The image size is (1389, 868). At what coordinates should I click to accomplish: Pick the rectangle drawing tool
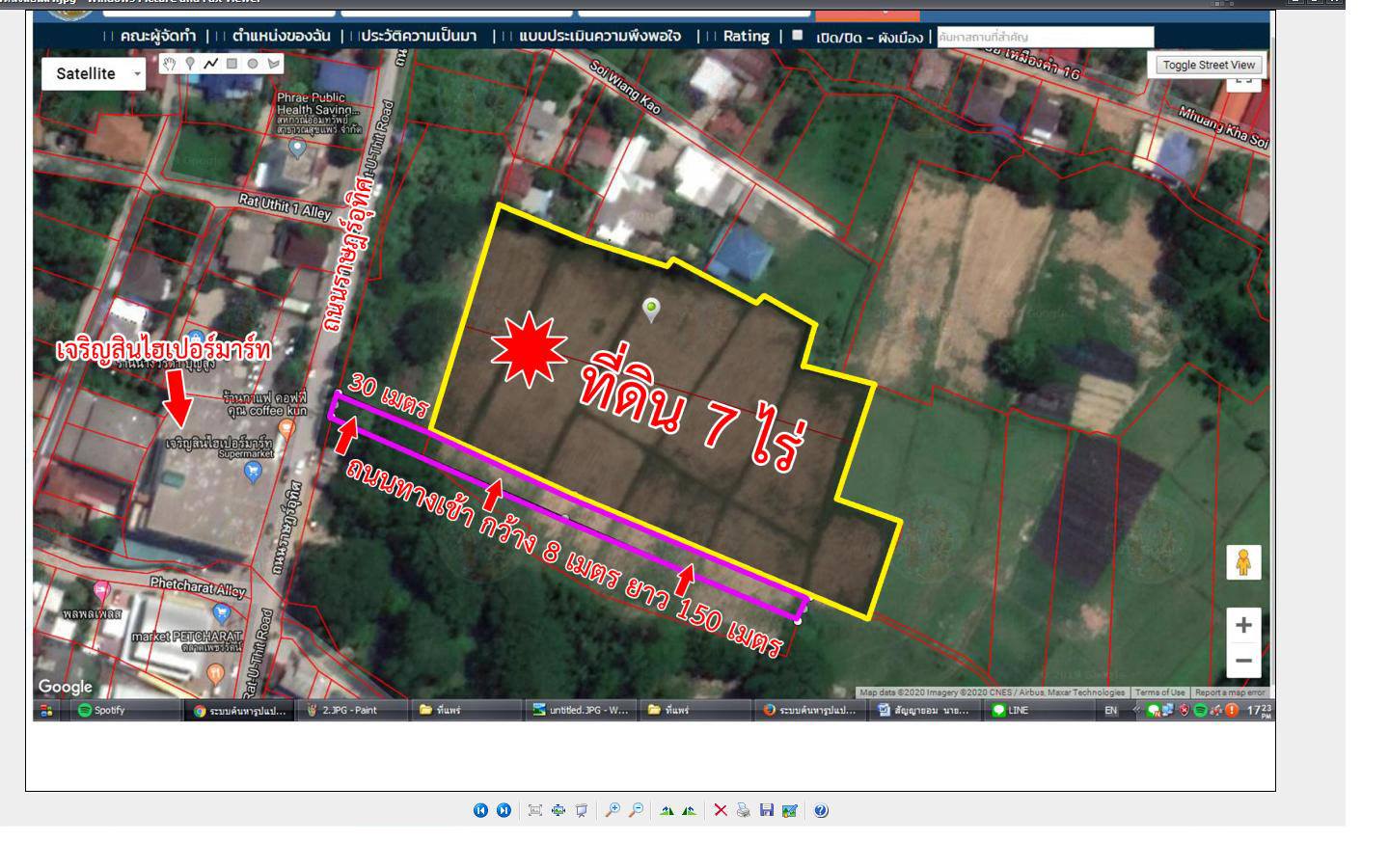(231, 64)
